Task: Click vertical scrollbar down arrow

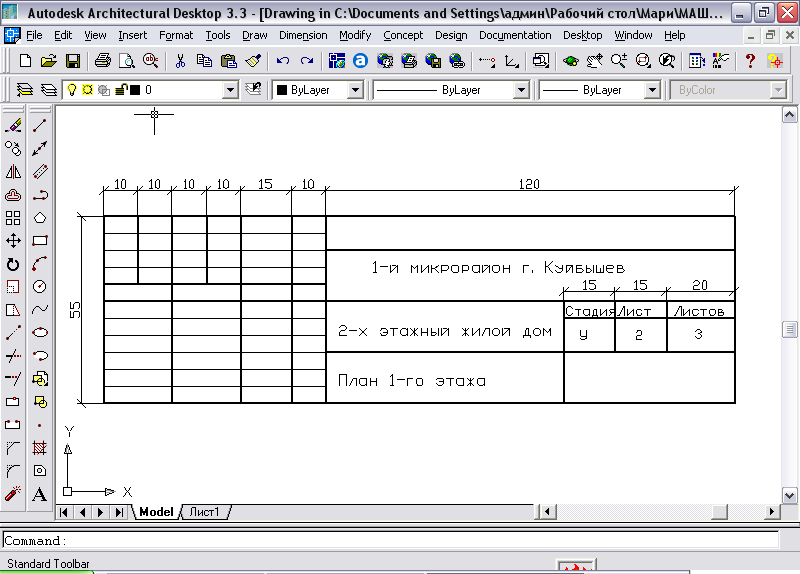Action: click(789, 495)
